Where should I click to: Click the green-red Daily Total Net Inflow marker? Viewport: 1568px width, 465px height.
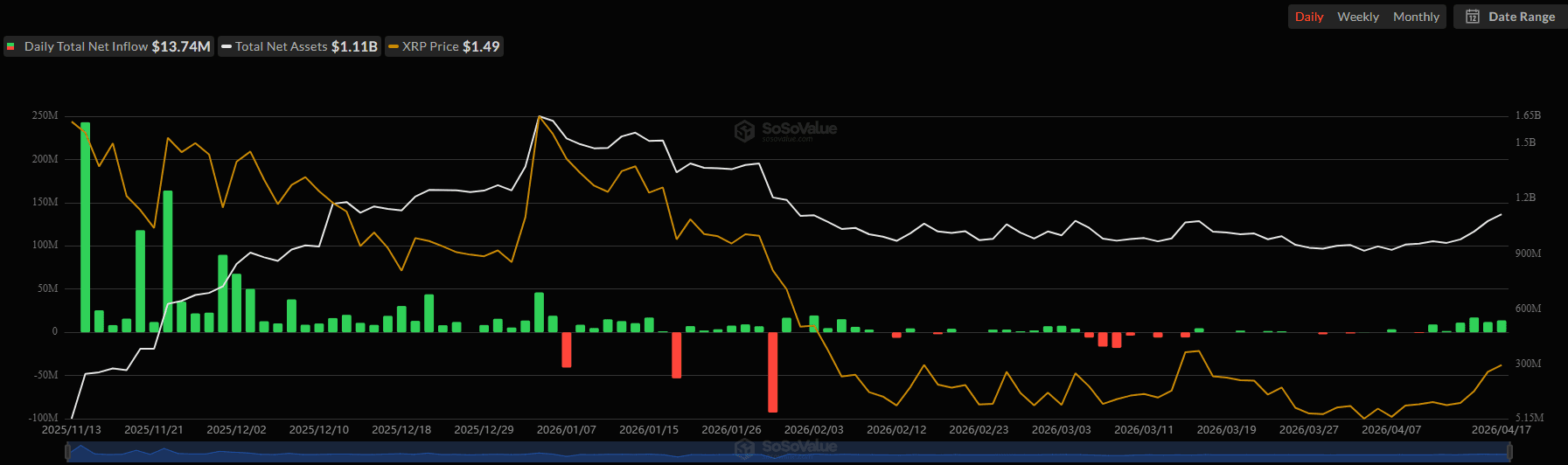[x=10, y=46]
